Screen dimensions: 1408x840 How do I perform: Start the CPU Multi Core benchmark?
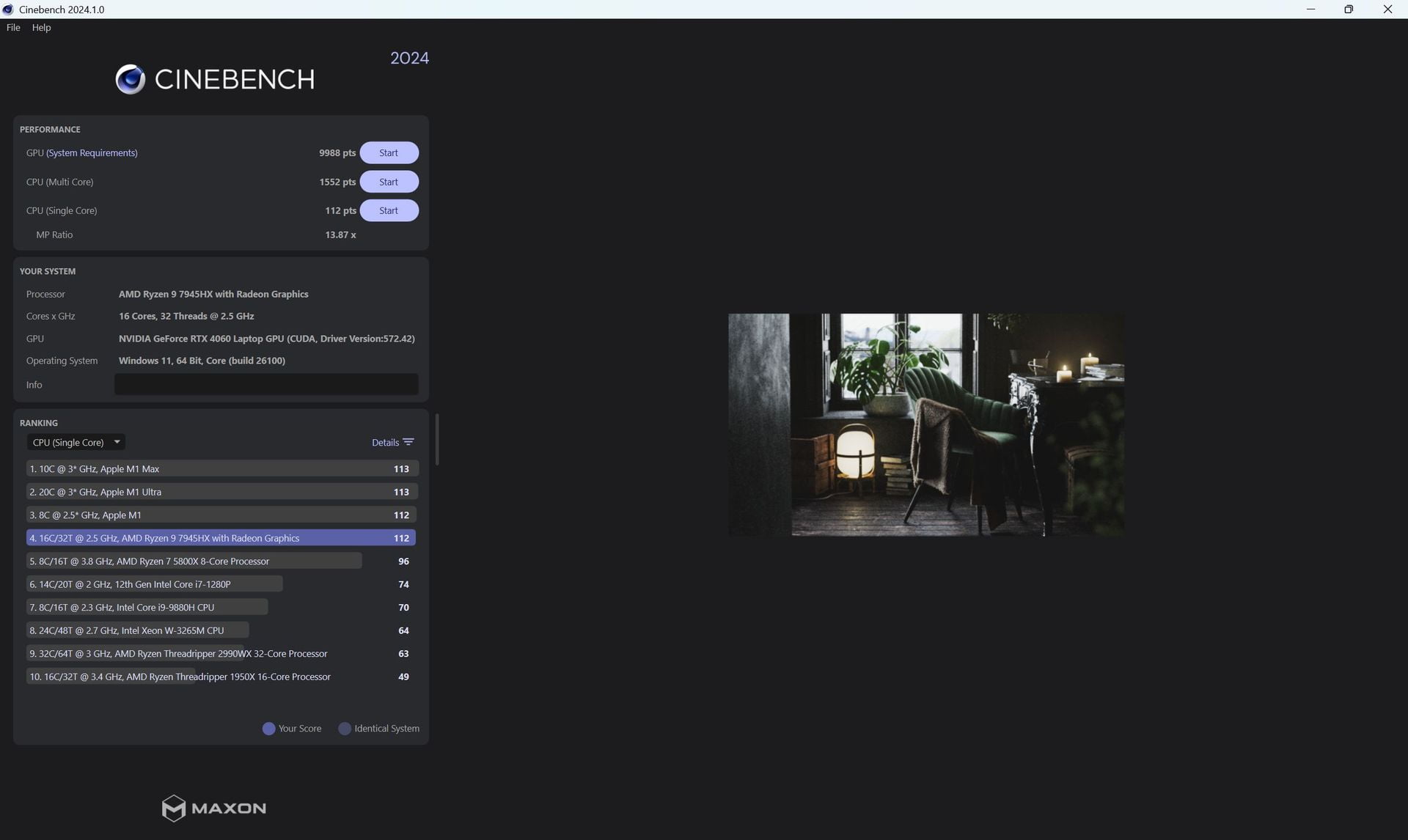click(389, 182)
